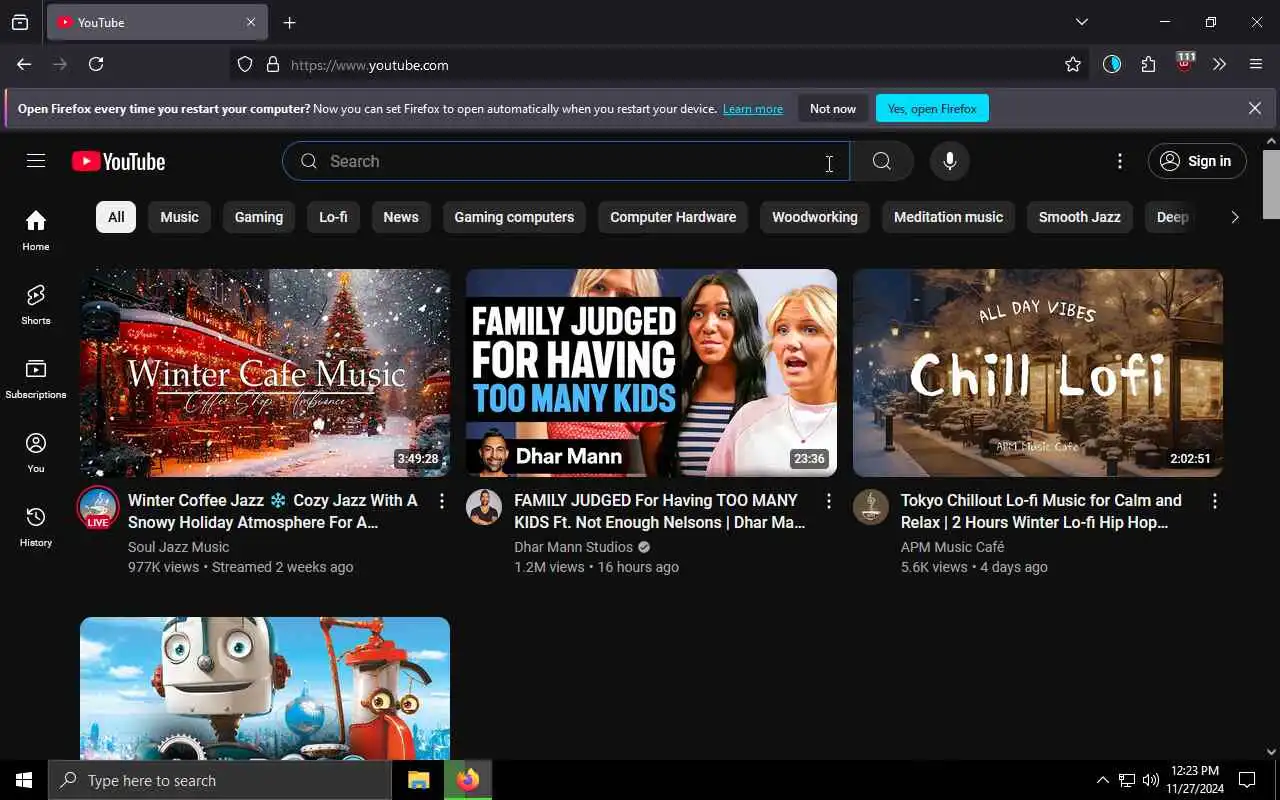Focus the YouTube search field

tap(566, 161)
